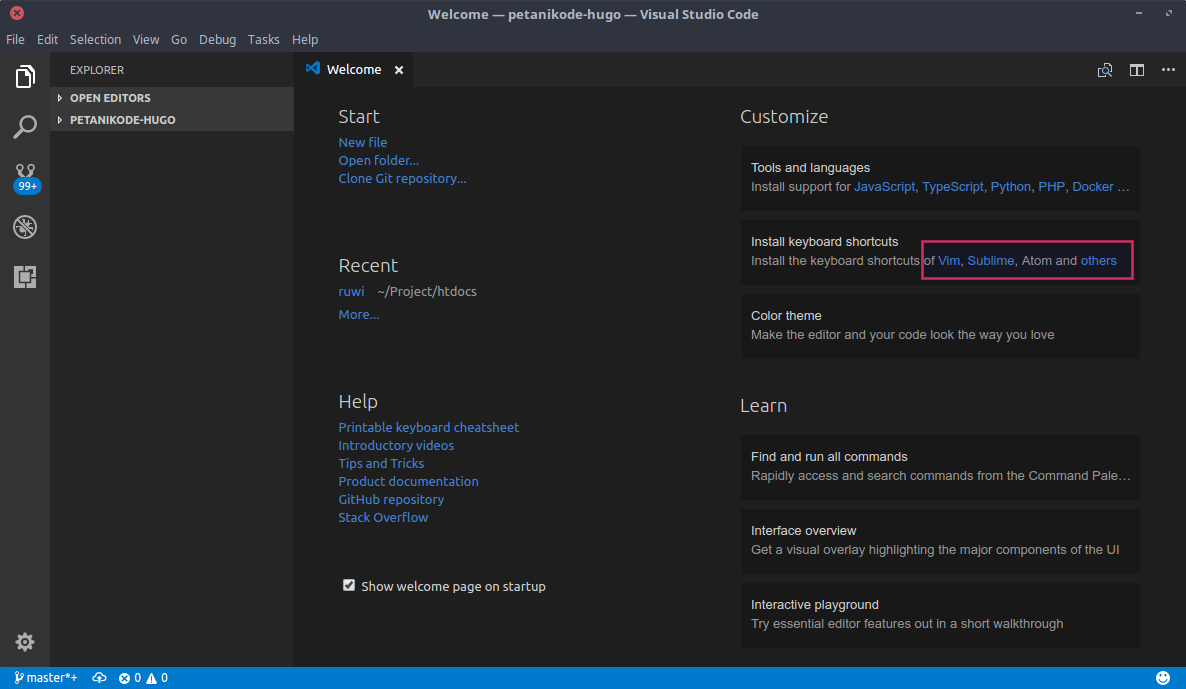
Task: Click the split editor icon
Action: (1137, 70)
